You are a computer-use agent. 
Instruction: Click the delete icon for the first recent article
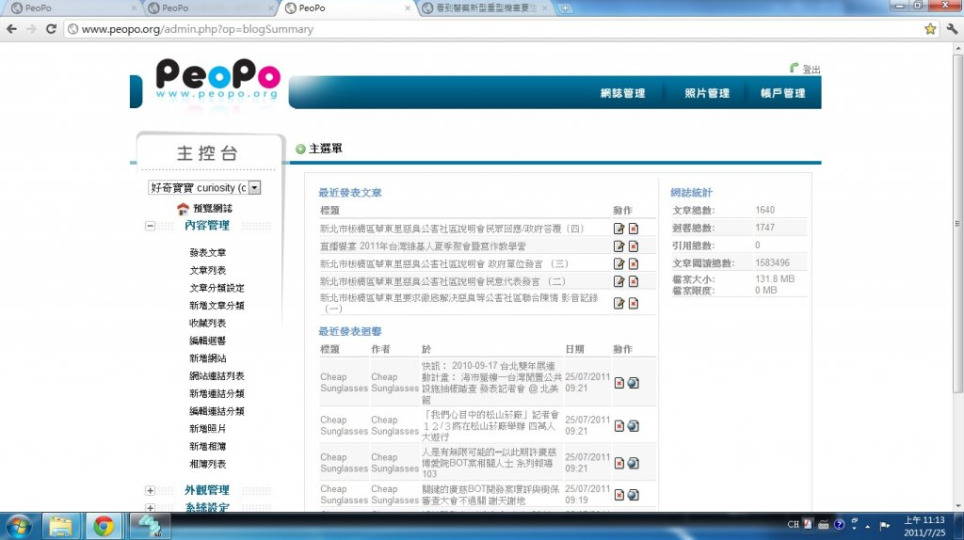click(x=633, y=229)
